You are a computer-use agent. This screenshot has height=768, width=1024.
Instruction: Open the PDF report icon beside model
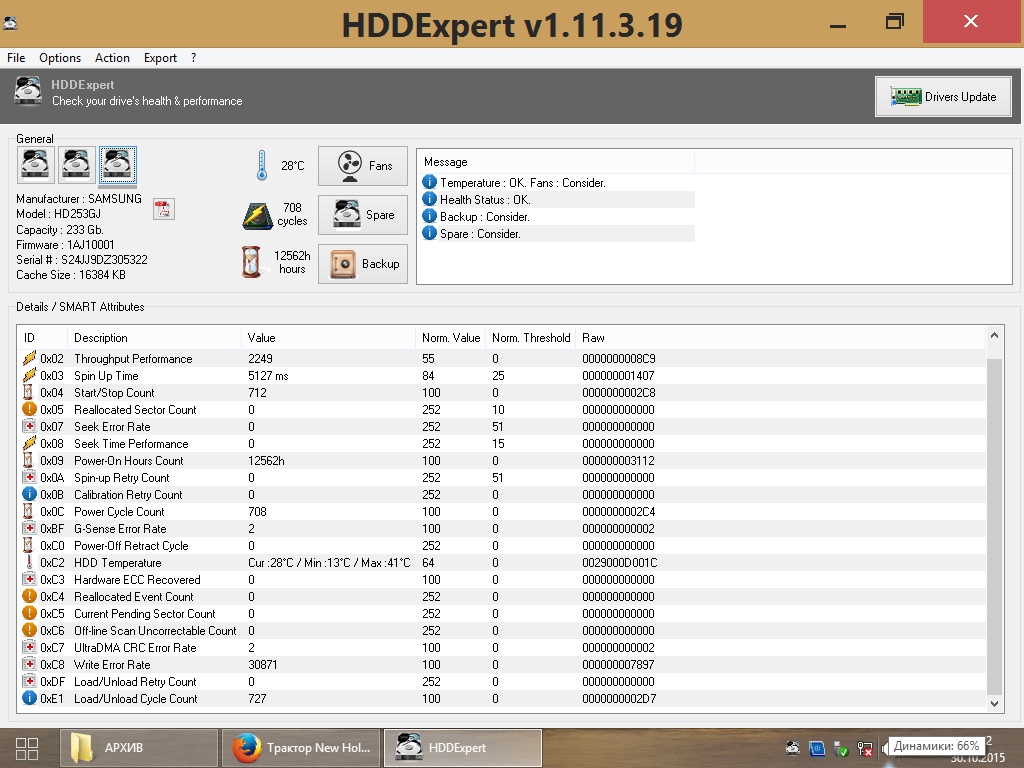(163, 210)
